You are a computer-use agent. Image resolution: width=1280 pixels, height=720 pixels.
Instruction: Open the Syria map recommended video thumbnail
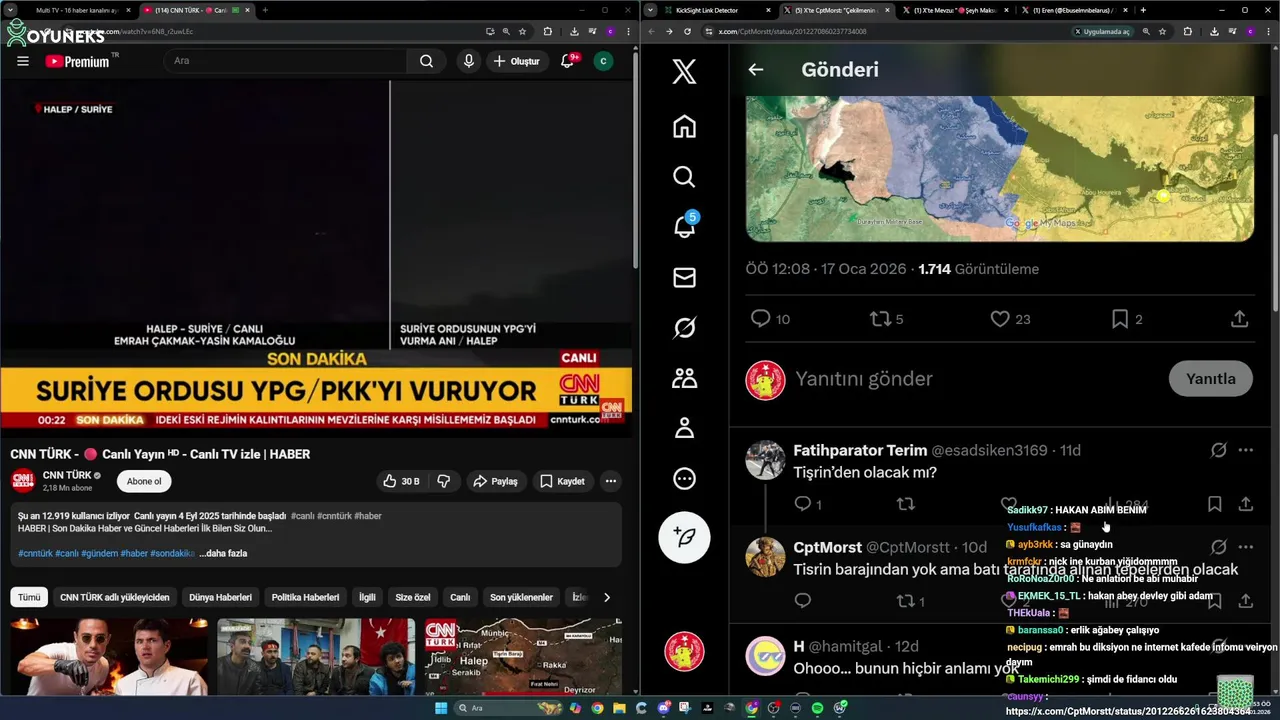(x=523, y=656)
